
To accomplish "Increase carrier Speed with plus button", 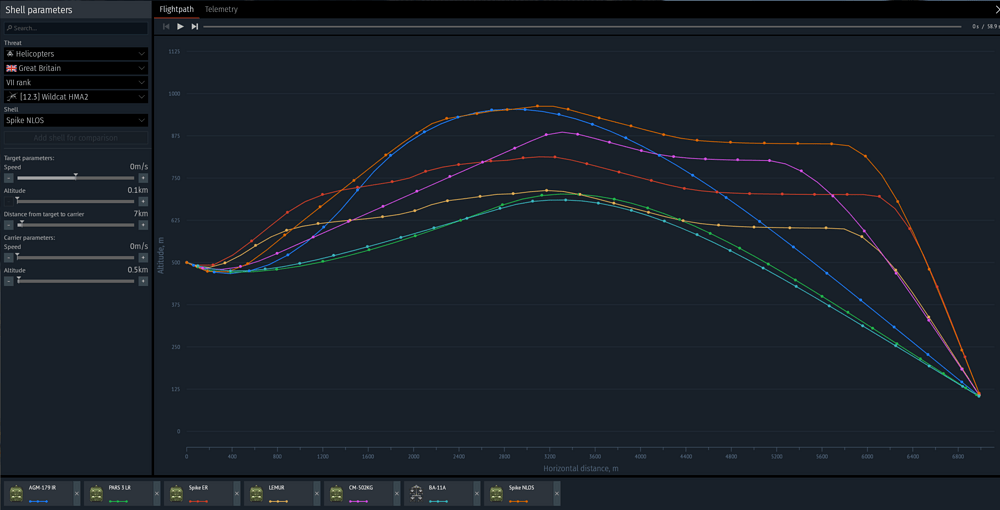I will coord(143,258).
